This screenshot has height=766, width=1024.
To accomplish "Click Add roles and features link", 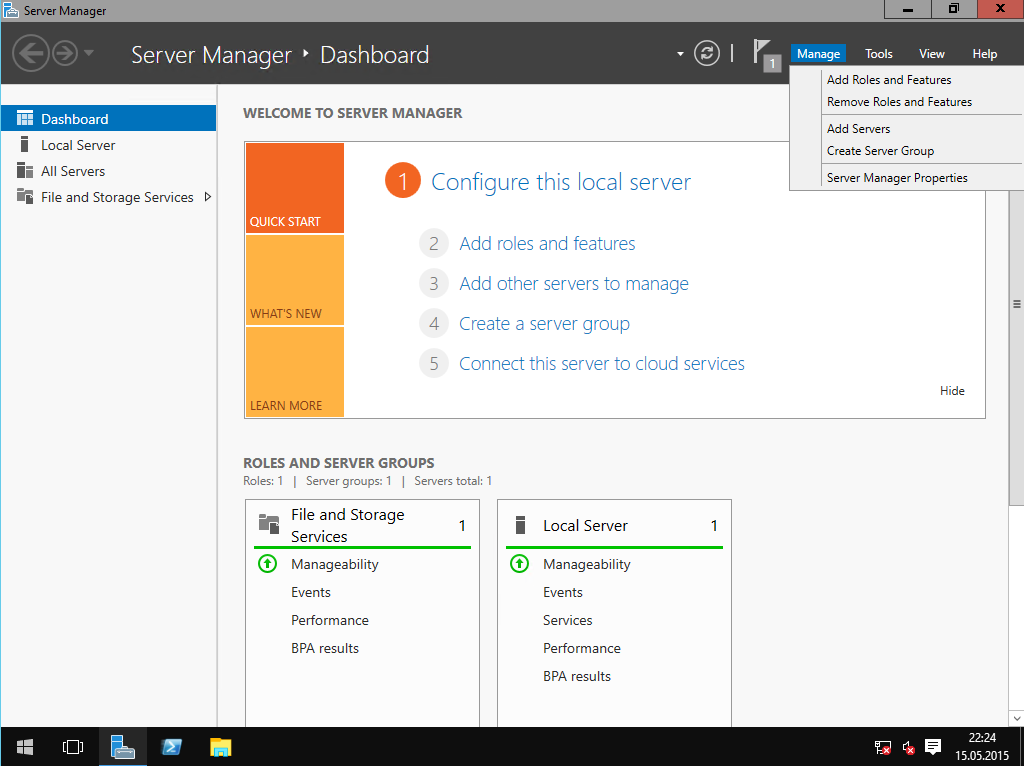I will (x=547, y=244).
